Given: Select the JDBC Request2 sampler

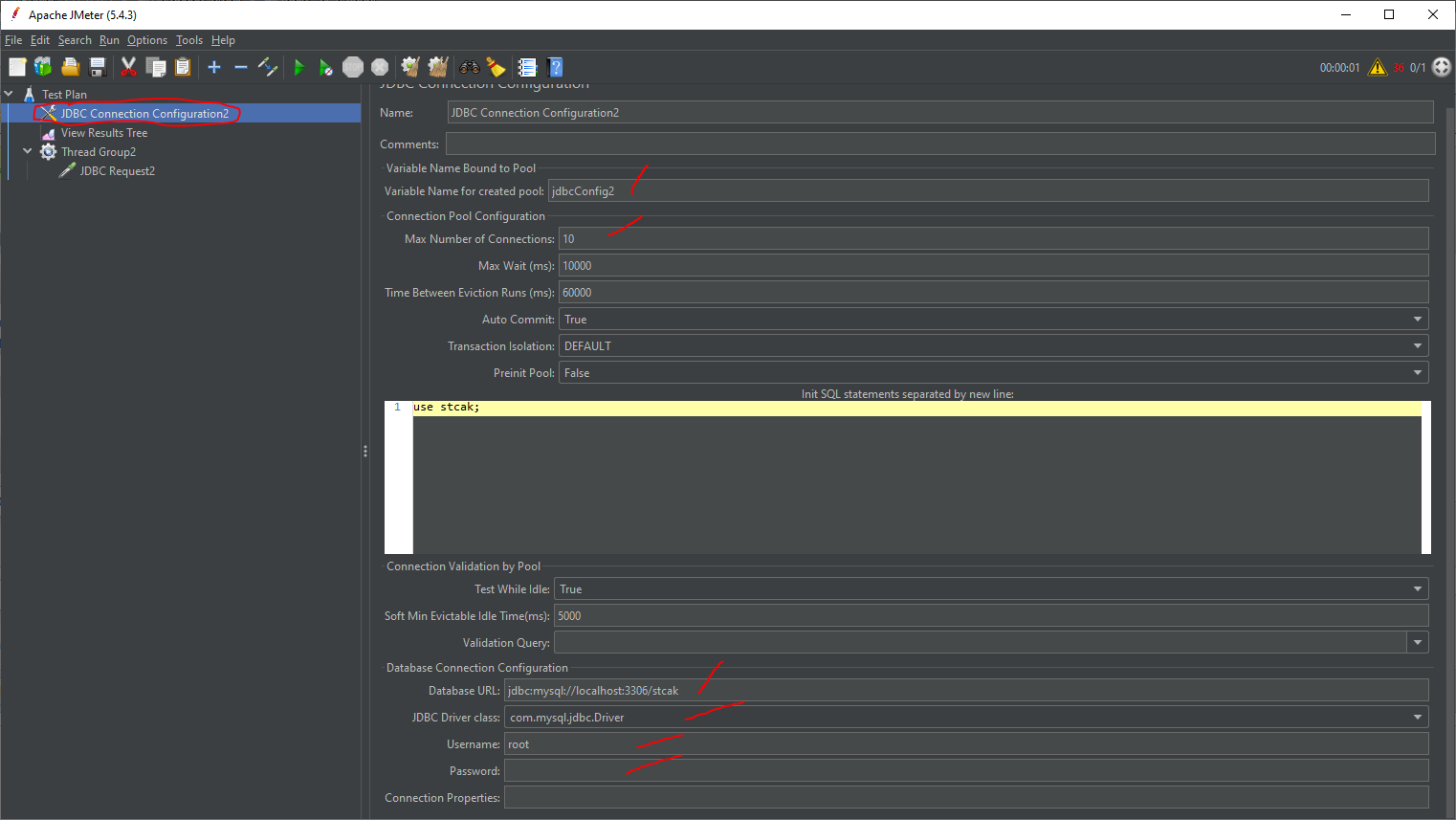Looking at the screenshot, I should click(117, 171).
